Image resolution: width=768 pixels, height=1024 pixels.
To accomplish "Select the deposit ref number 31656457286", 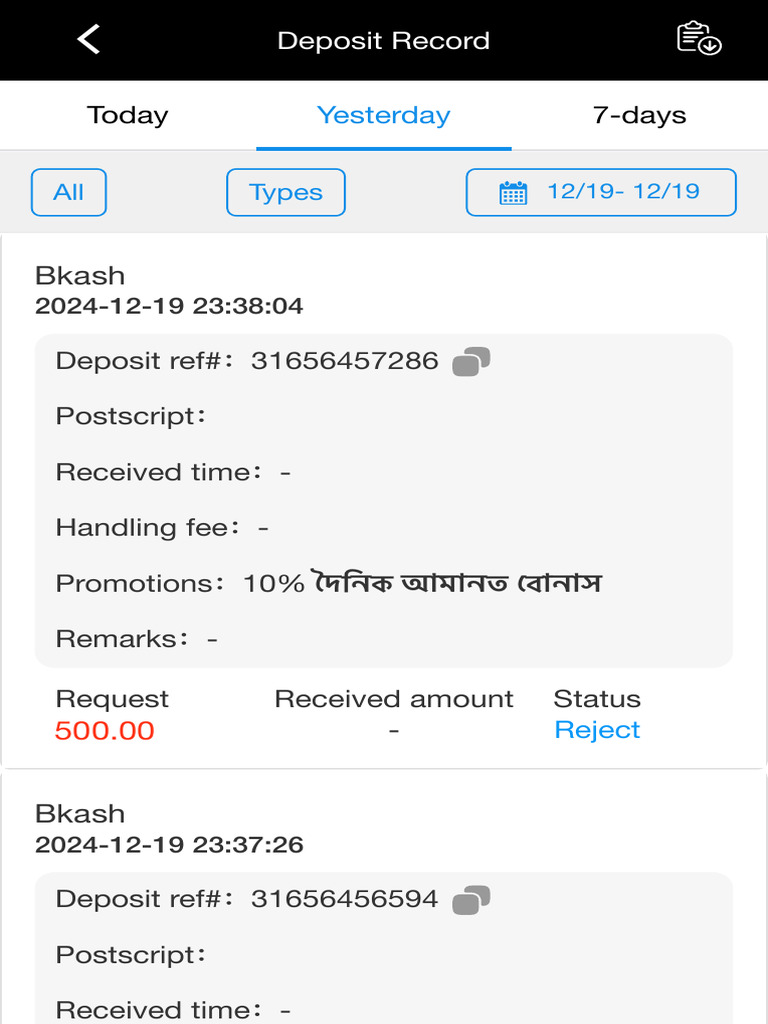I will tap(344, 361).
